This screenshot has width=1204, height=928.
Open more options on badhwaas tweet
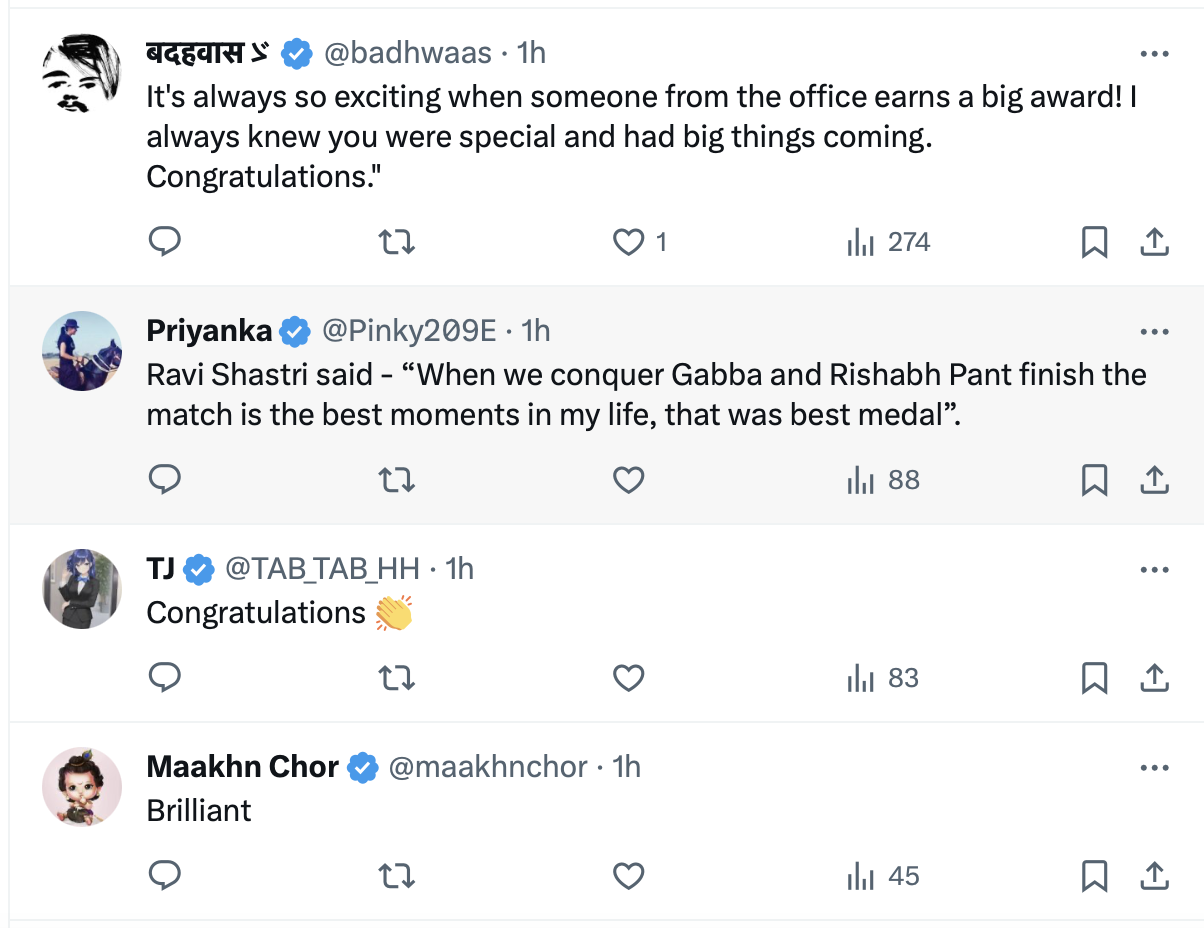tap(1154, 54)
